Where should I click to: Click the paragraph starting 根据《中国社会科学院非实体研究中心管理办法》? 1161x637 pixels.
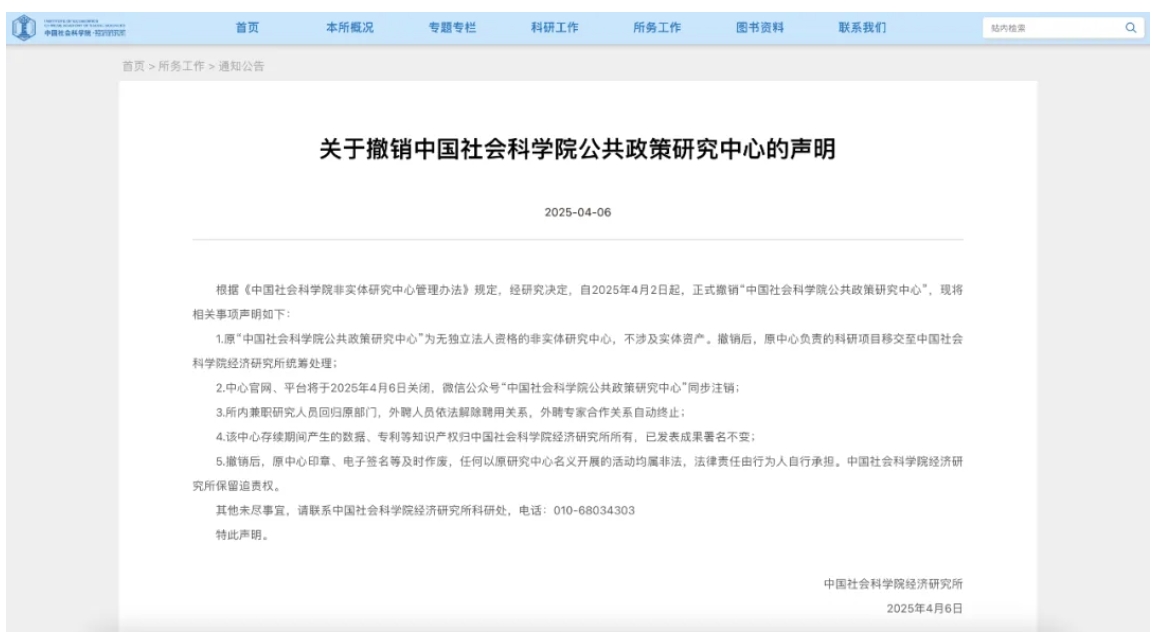(x=578, y=302)
